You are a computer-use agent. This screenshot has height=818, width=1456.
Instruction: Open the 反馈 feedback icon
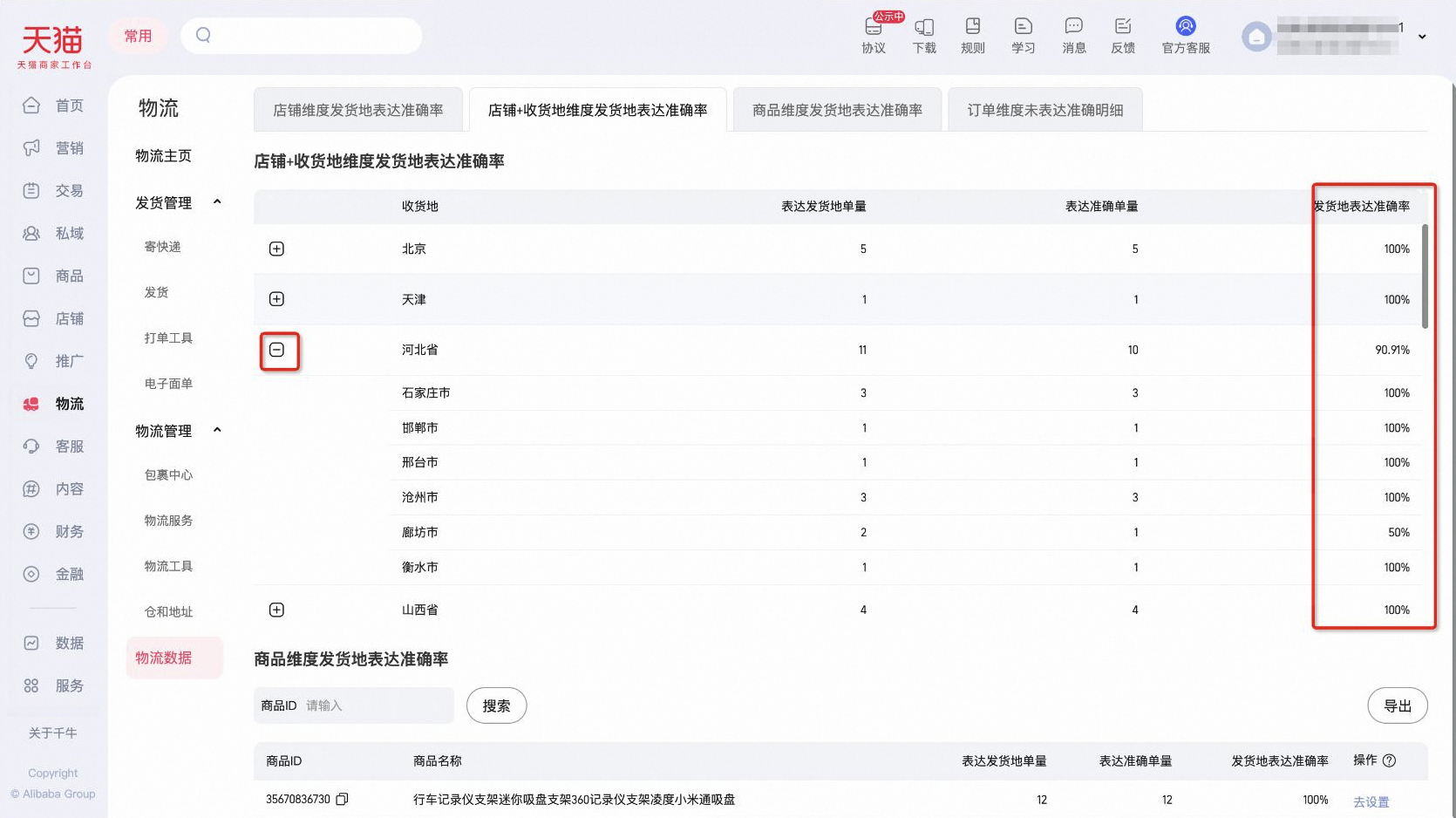(x=1123, y=36)
